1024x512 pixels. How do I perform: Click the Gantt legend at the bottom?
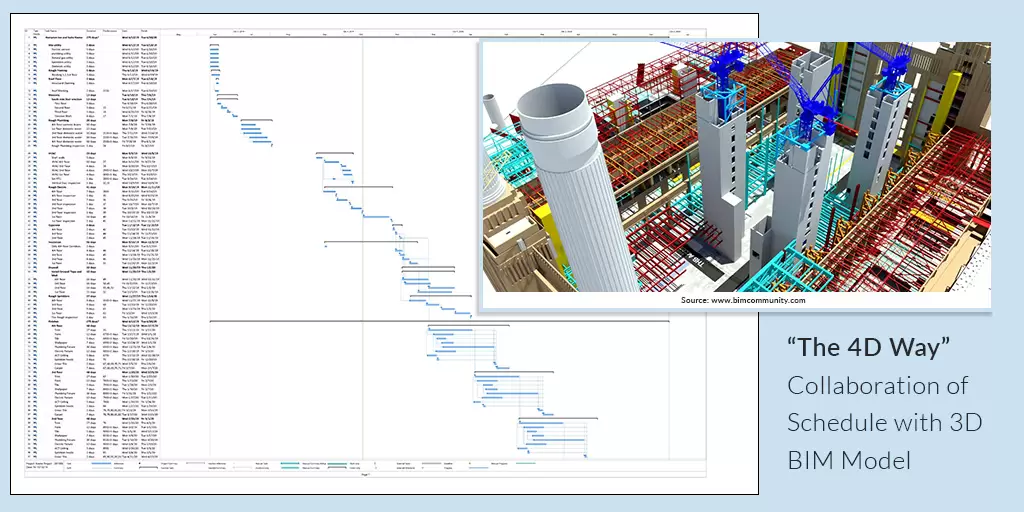pos(300,466)
